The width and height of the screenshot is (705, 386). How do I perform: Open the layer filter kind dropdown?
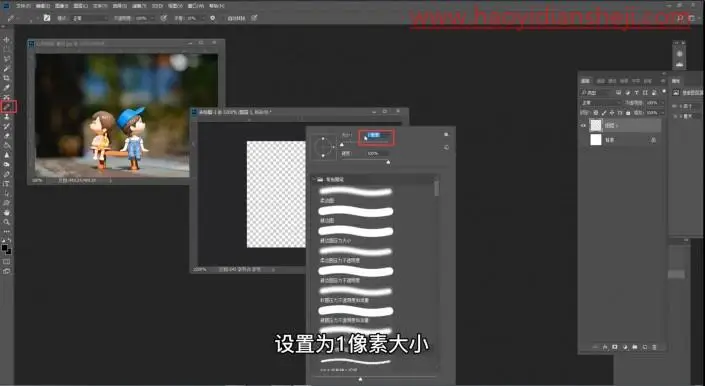(597, 93)
